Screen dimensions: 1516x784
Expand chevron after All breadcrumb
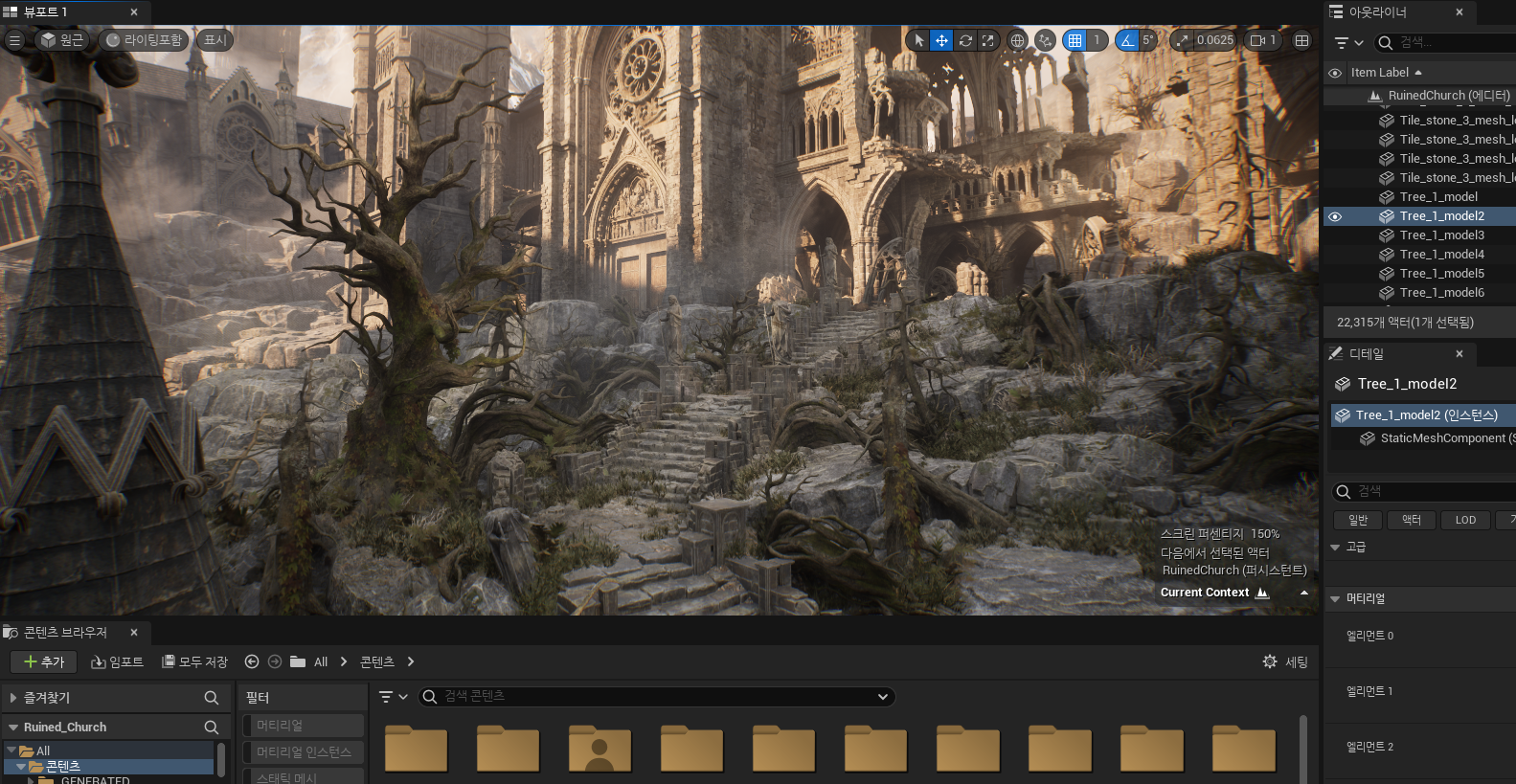point(344,661)
